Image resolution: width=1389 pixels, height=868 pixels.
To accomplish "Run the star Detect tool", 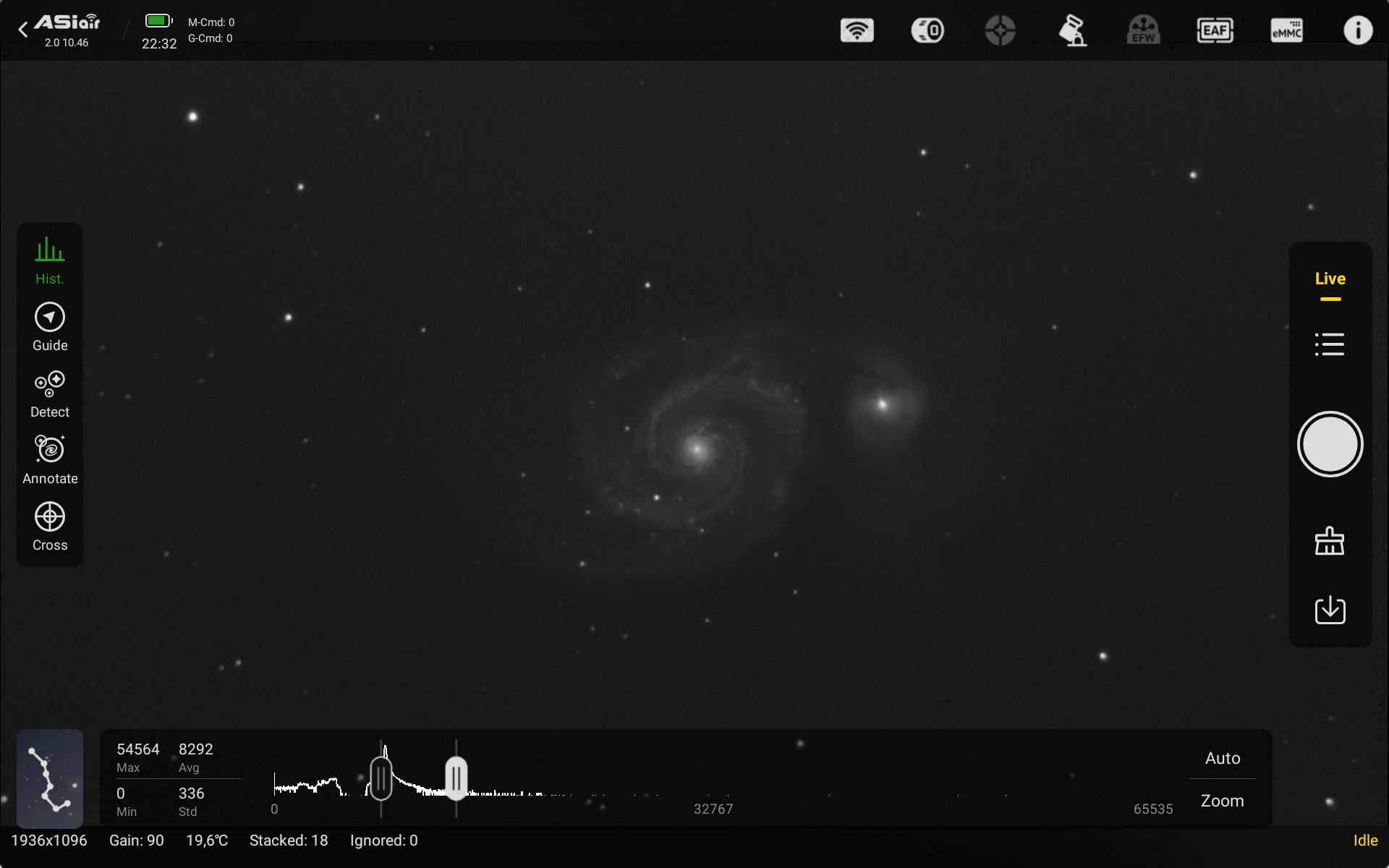I will pos(50,394).
